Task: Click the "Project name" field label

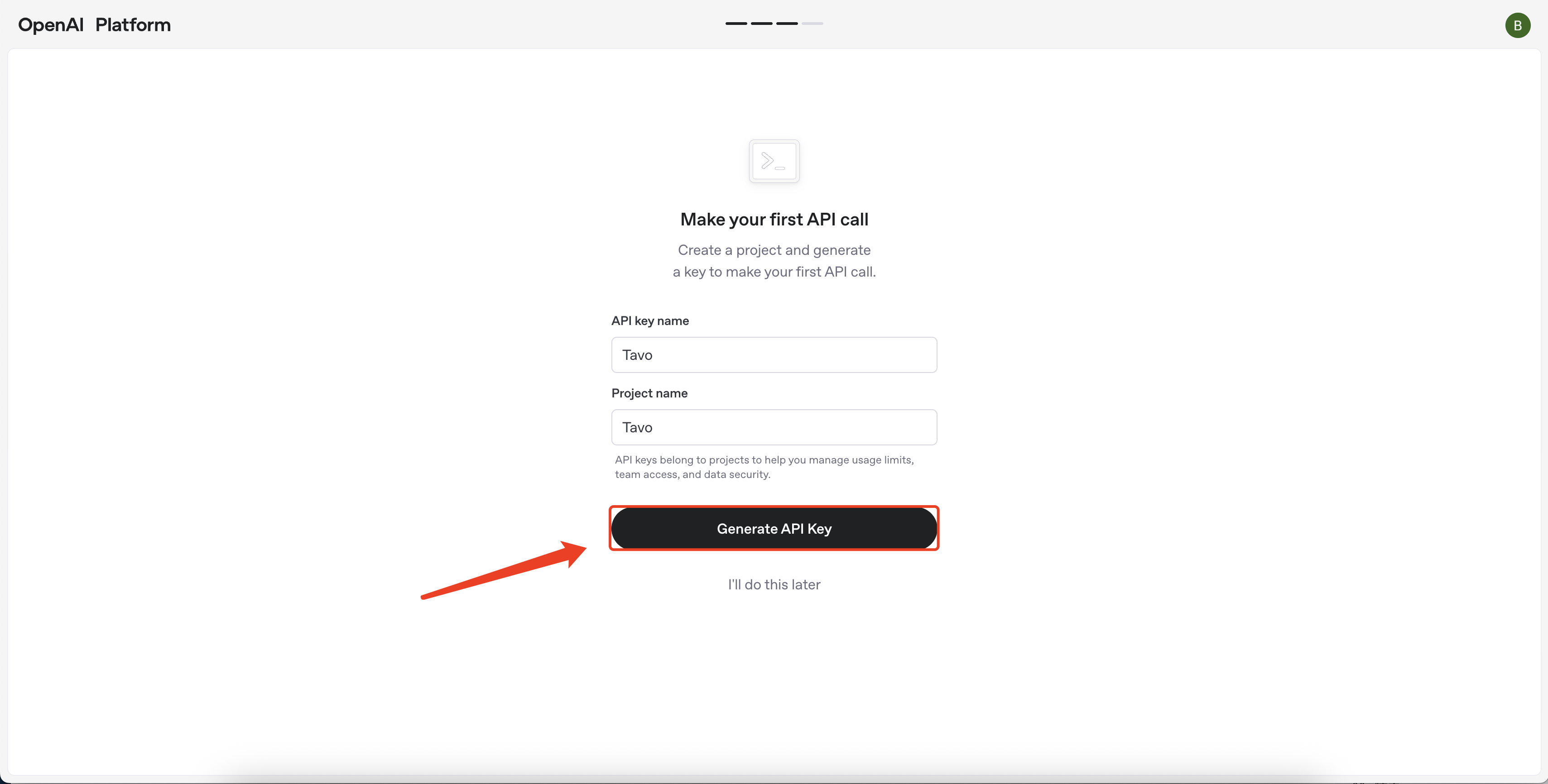Action: (x=649, y=393)
